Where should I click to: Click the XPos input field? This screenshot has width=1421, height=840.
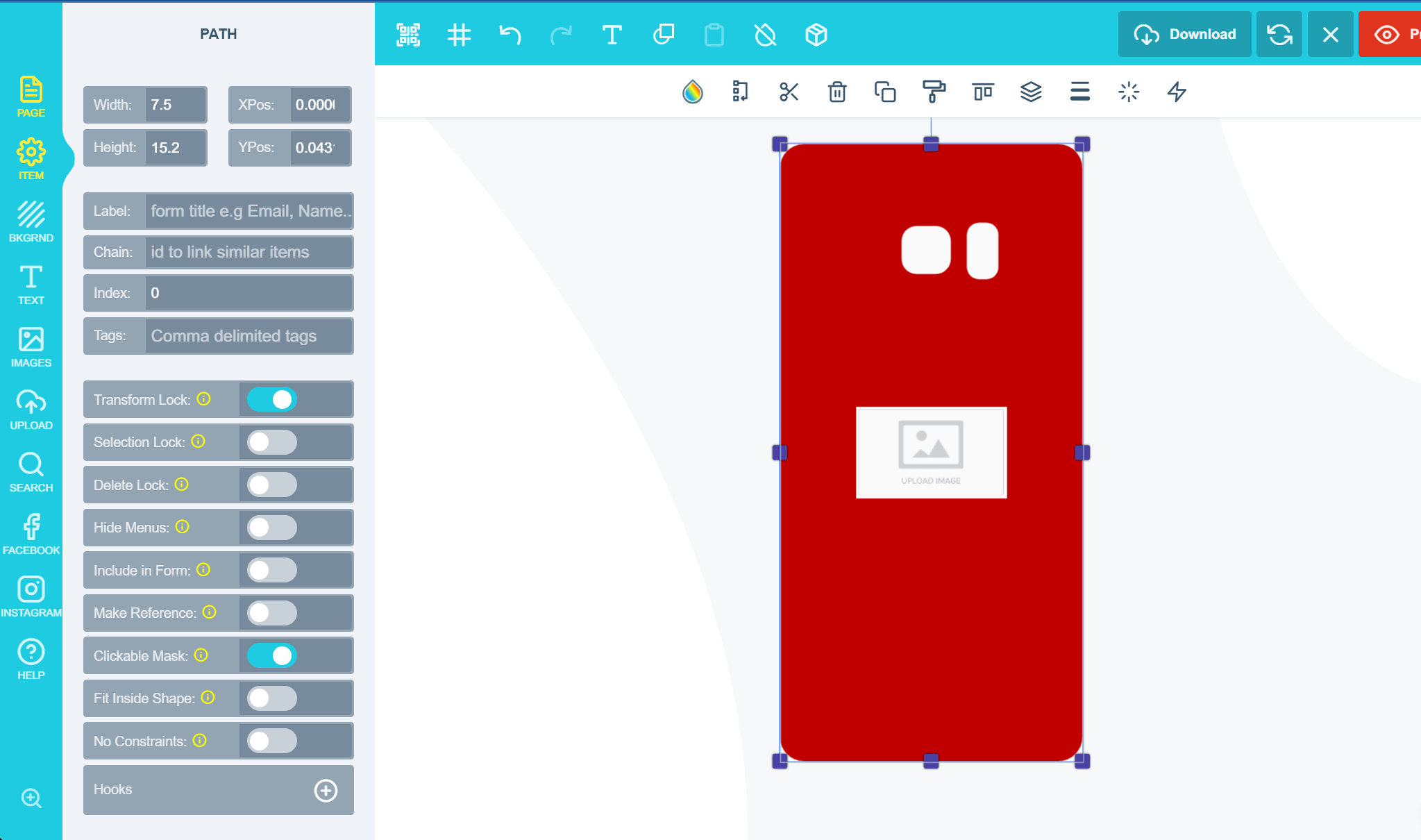[320, 105]
